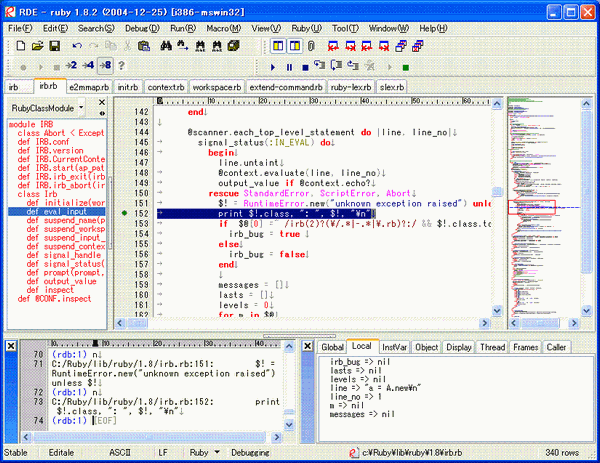Click the editor vertical scroll down arrow
Viewport: 600px width, 463px height.
497,311
